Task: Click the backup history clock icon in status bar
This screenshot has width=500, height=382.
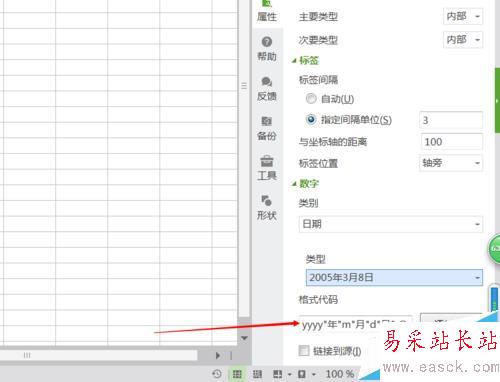Action: tap(217, 374)
